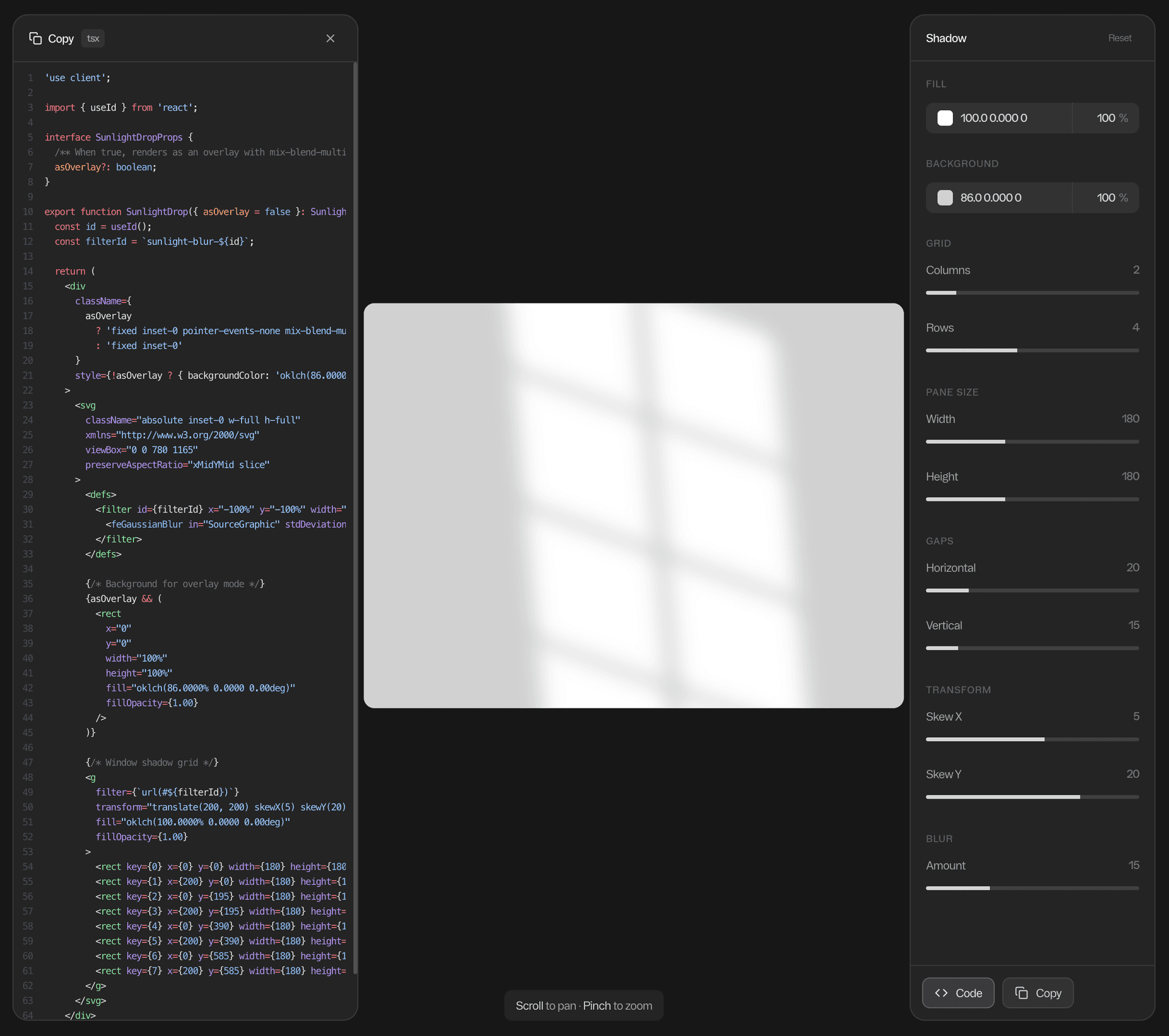The image size is (1169, 1036).
Task: Click the copy icon beside the tsx label
Action: 35,38
